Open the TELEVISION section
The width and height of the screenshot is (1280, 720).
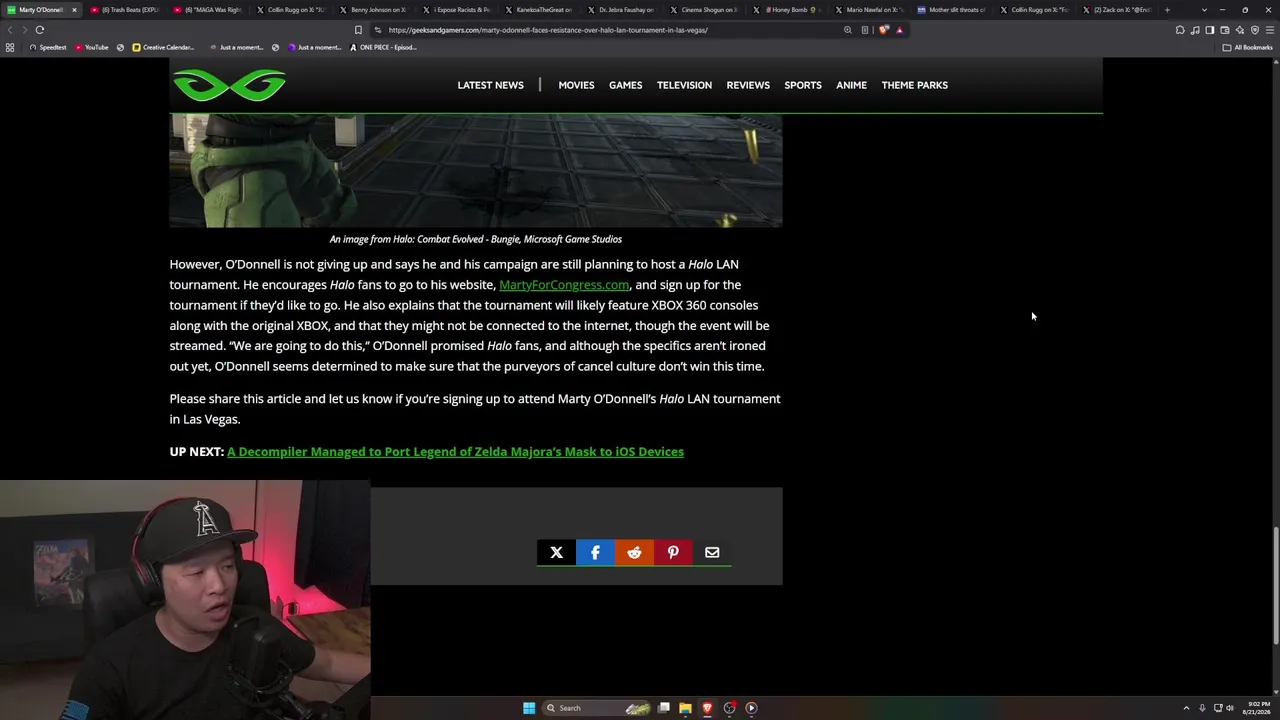click(684, 85)
